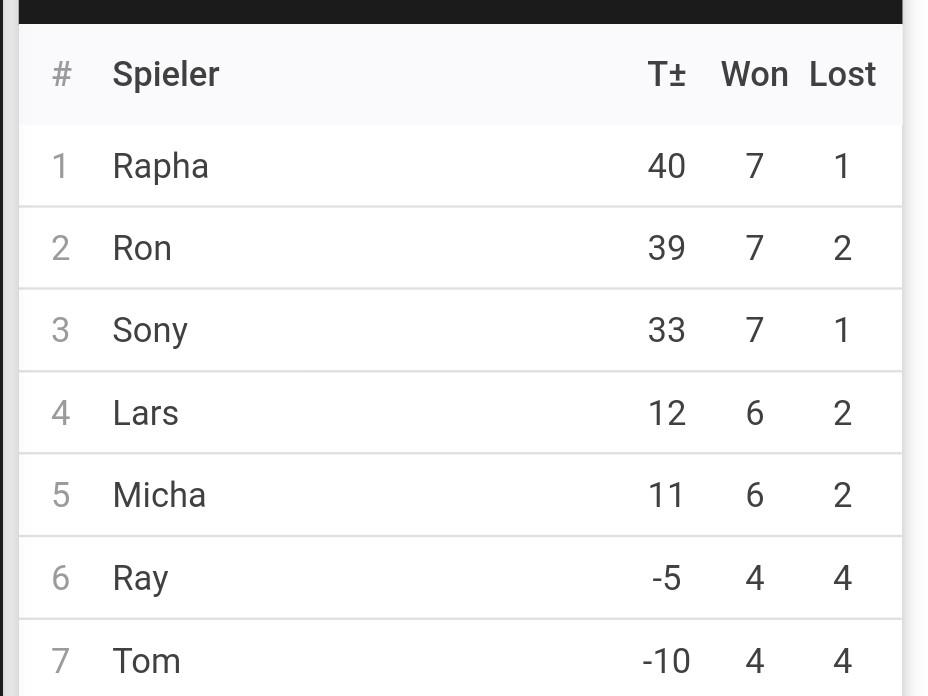This screenshot has height=696, width=928.
Task: Sort by the Spieler column header
Action: (x=166, y=75)
